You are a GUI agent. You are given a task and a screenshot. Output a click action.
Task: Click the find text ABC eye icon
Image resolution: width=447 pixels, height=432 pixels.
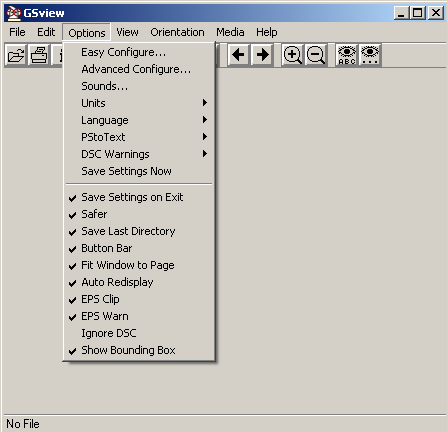pos(347,55)
